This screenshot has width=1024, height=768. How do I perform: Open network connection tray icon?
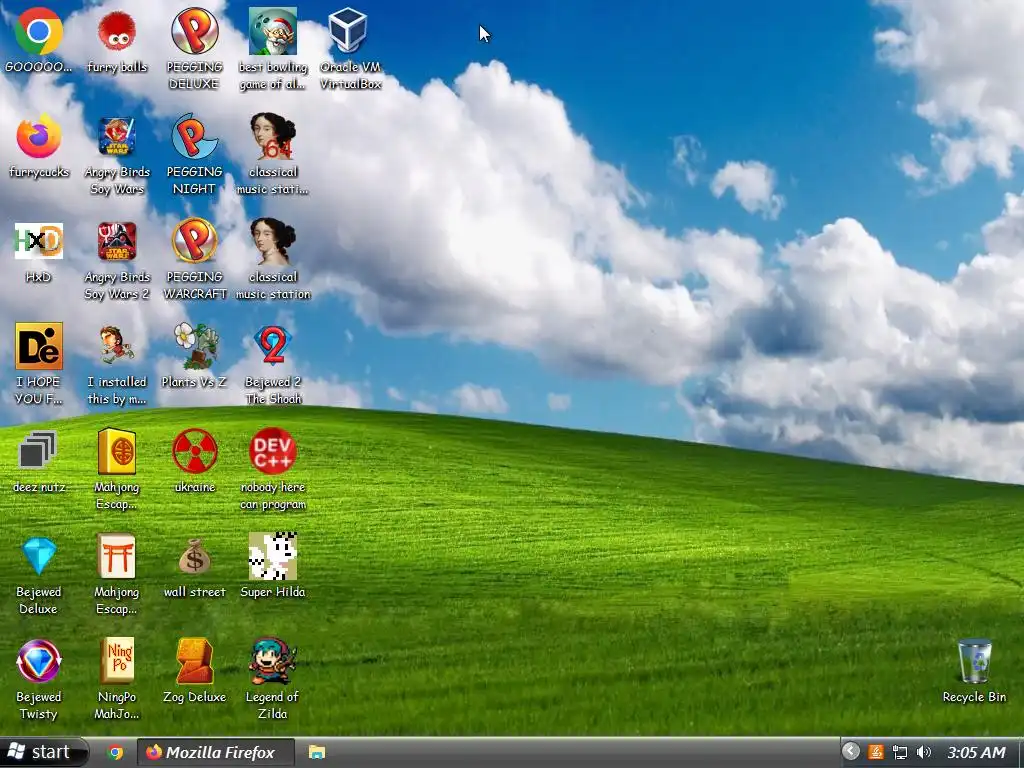tap(900, 752)
